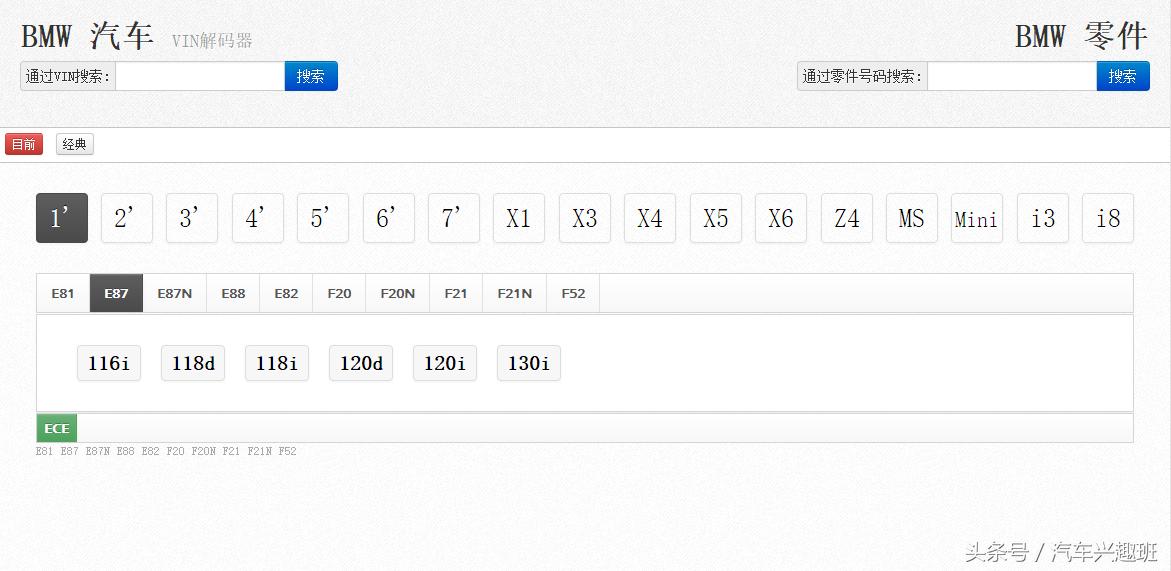Choose the 2' series button
This screenshot has width=1171, height=571.
point(127,218)
